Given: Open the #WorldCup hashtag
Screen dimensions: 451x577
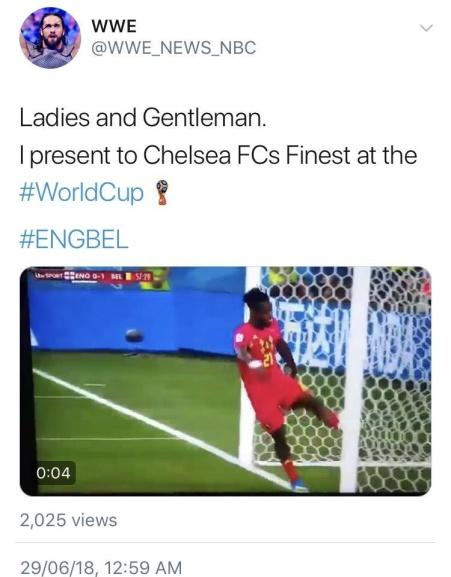Looking at the screenshot, I should (81, 192).
